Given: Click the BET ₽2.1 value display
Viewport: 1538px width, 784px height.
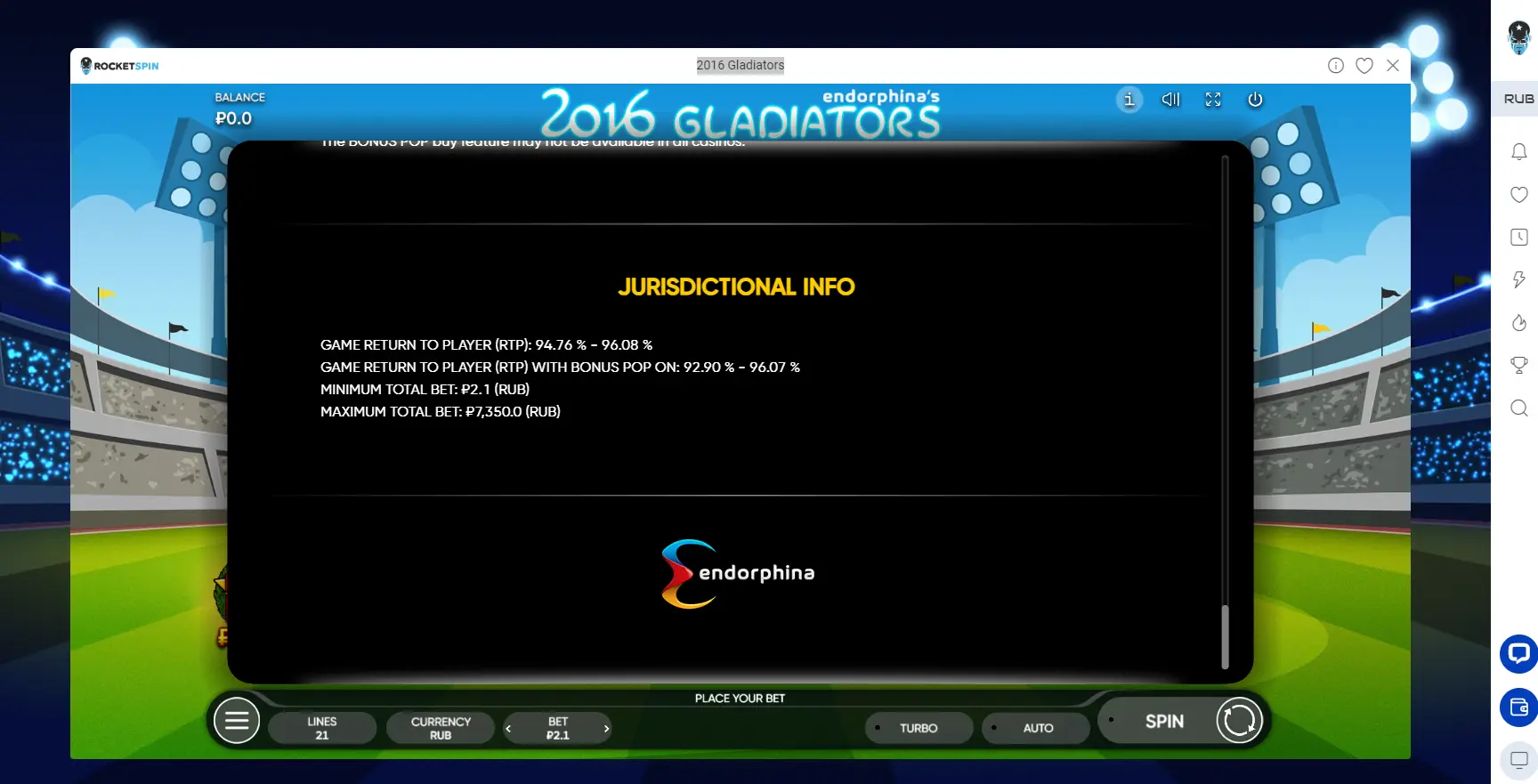Looking at the screenshot, I should [558, 728].
